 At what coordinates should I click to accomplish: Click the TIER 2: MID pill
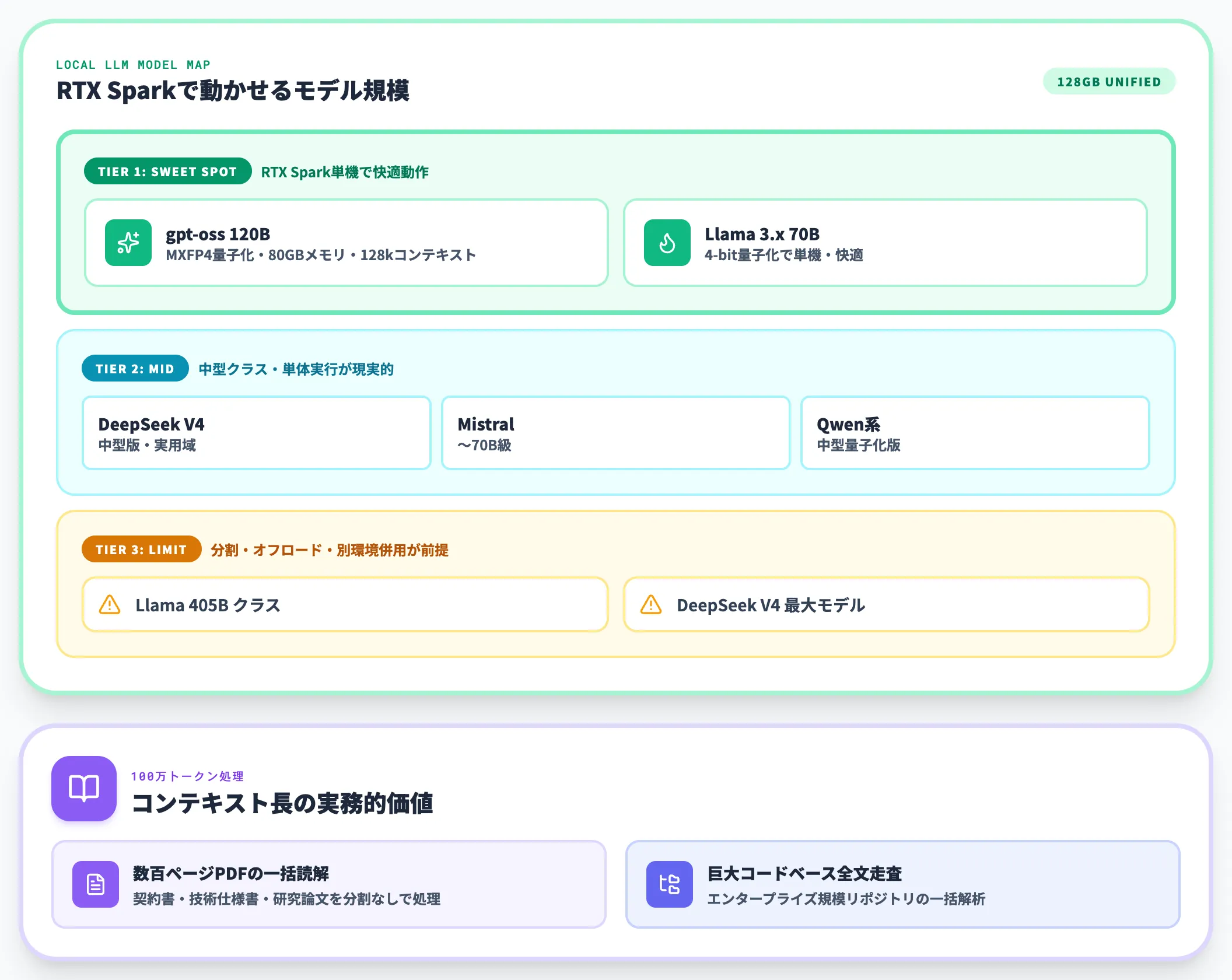pos(135,369)
